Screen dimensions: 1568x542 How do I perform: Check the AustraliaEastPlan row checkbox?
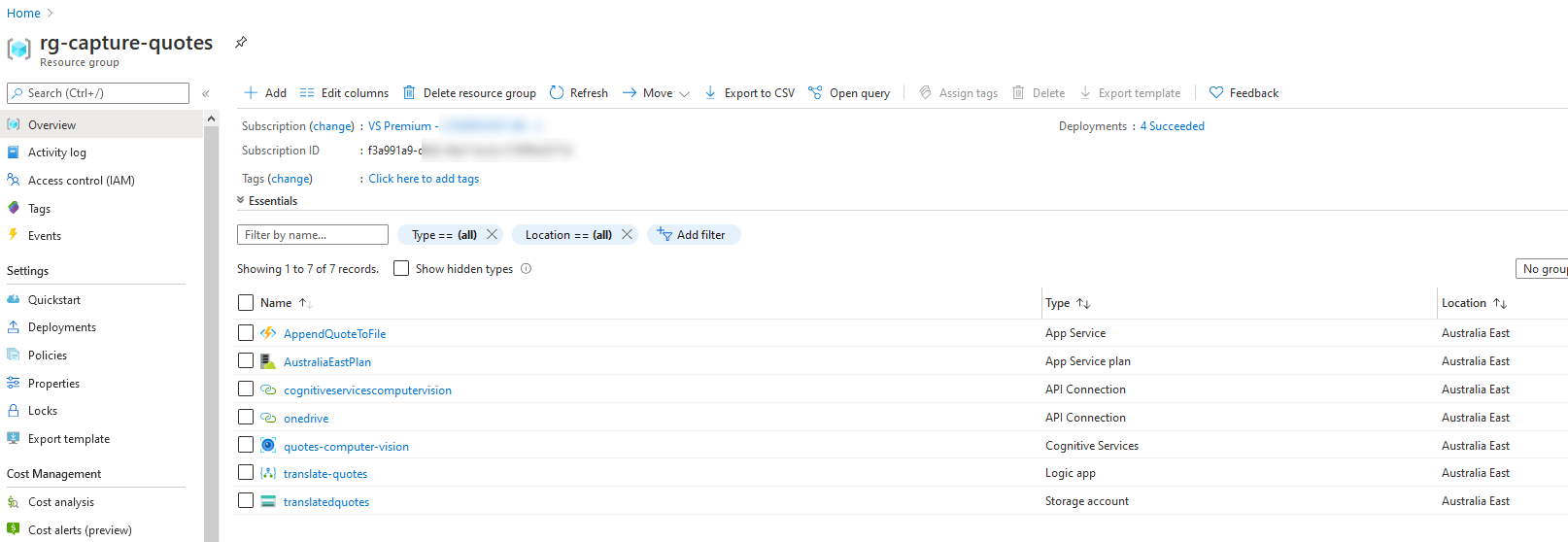(x=246, y=360)
